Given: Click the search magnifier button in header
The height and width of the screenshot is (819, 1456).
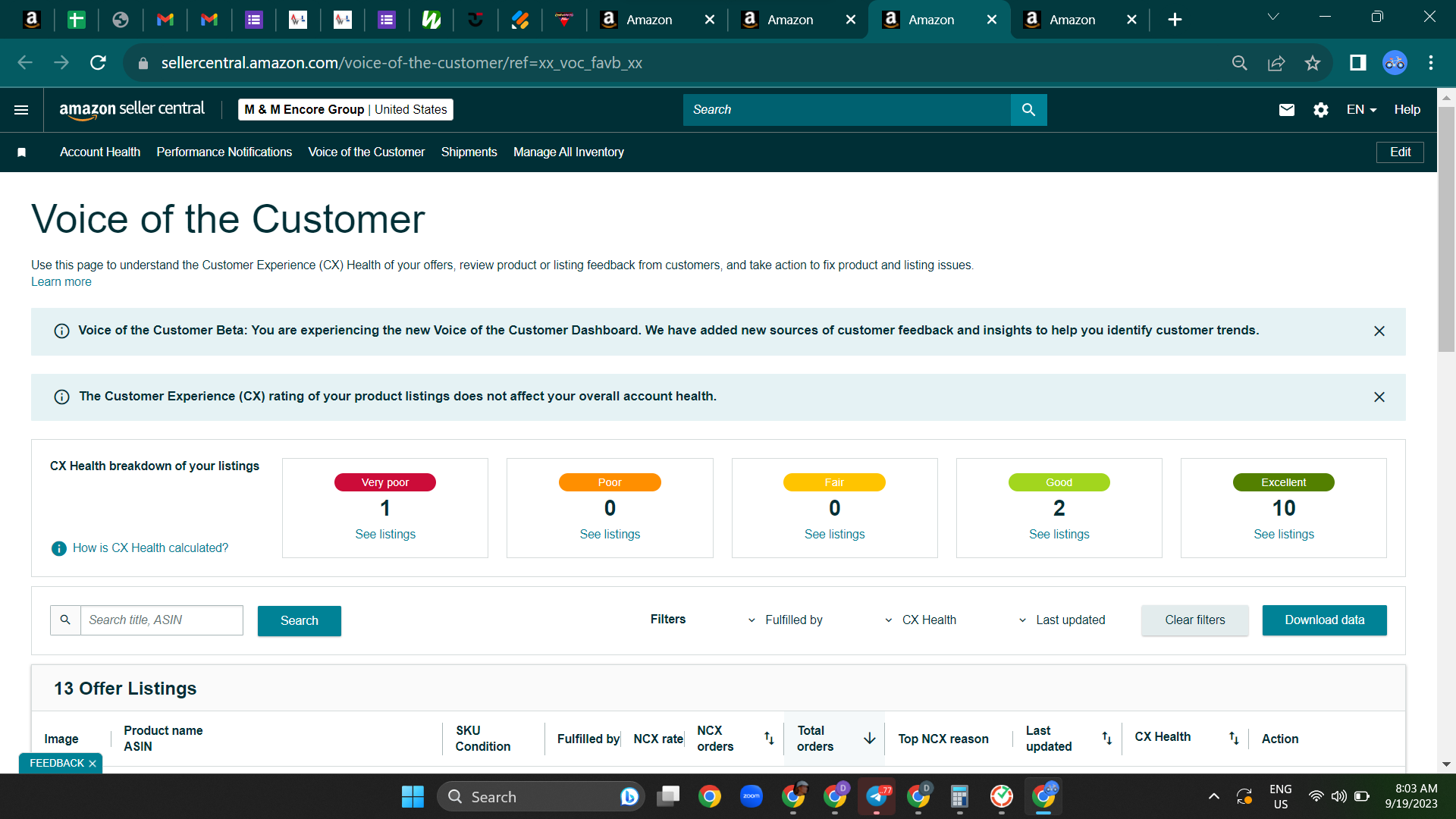Looking at the screenshot, I should click(1028, 110).
